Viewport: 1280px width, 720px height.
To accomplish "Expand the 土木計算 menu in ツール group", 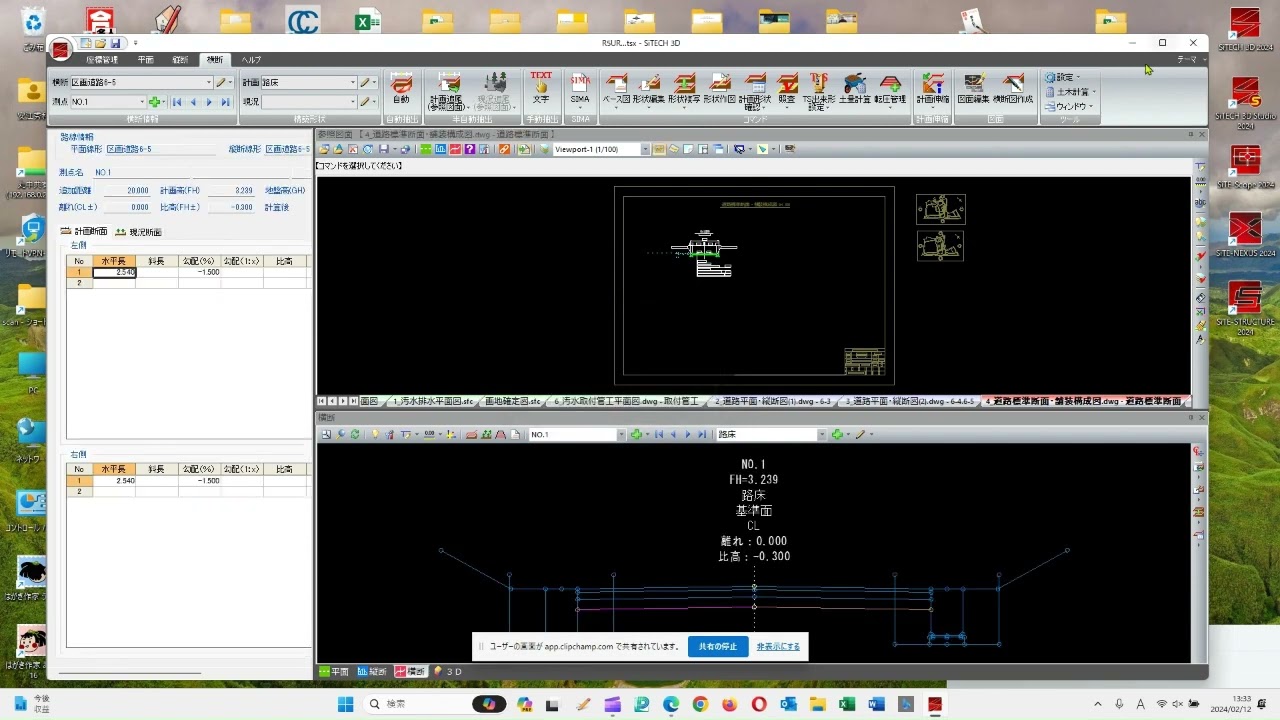I will (x=1070, y=91).
